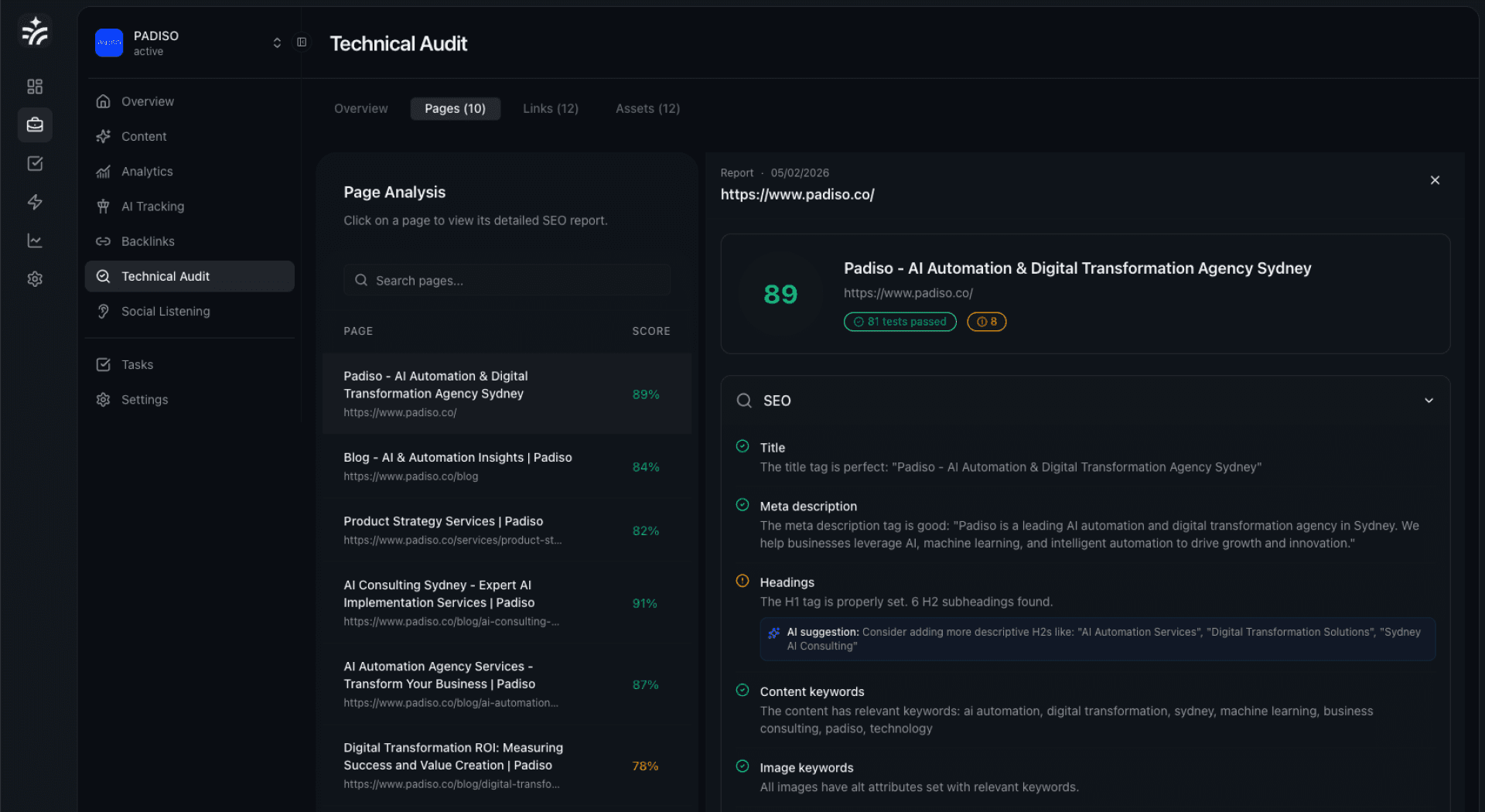Image resolution: width=1485 pixels, height=812 pixels.
Task: Select the AI Consulting Sydney row
Action: tap(507, 603)
